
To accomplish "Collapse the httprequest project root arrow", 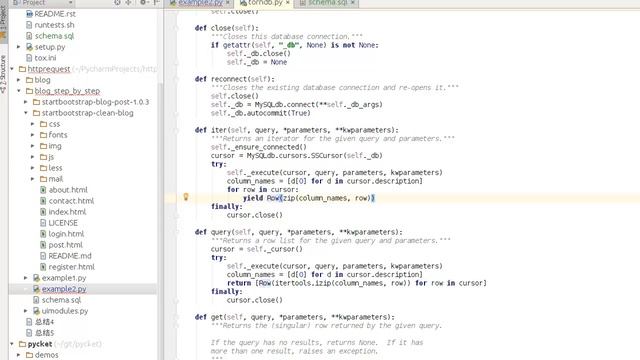I will [x=11, y=69].
